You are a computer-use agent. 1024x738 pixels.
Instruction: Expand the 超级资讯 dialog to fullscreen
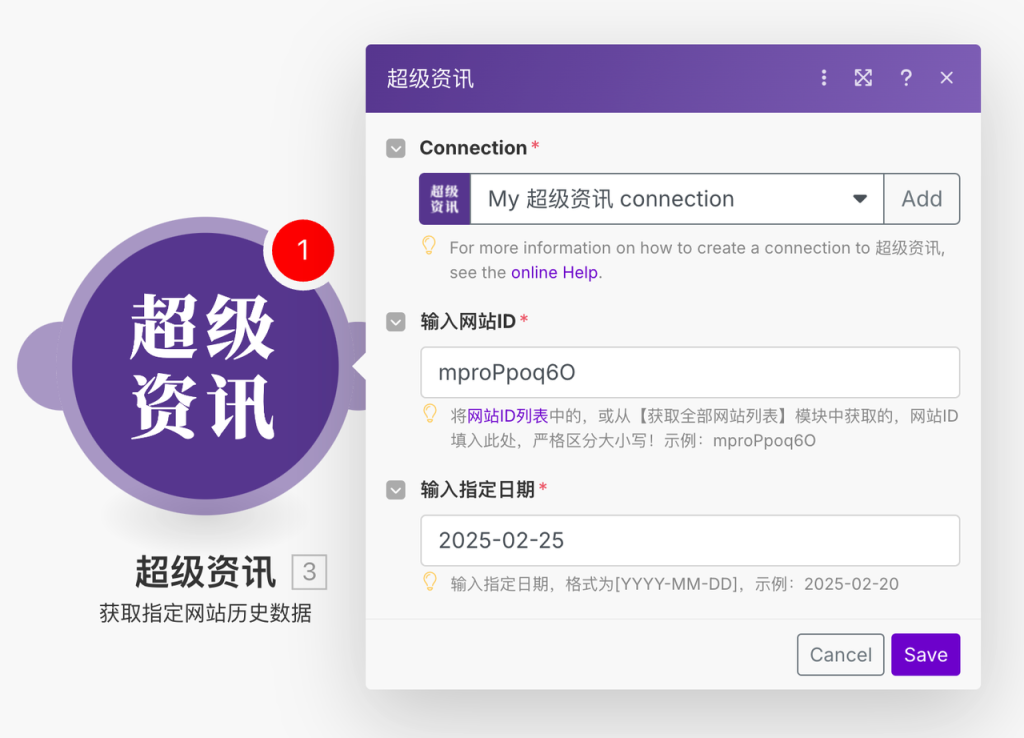[x=863, y=77]
